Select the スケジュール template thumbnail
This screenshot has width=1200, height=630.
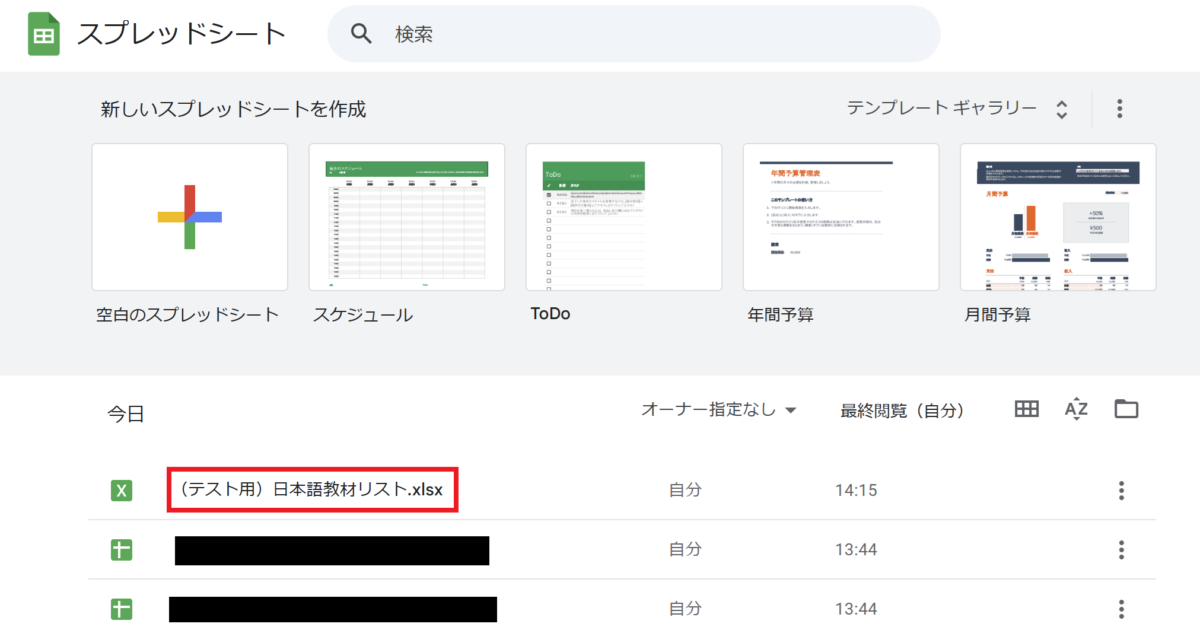pyautogui.click(x=406, y=217)
